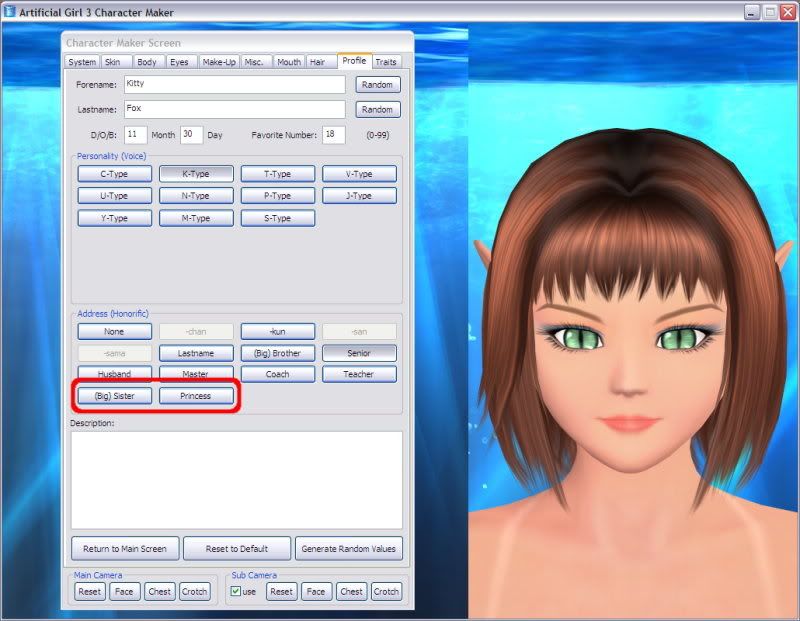Click inside the Description text box
Image resolution: width=800 pixels, height=621 pixels.
[x=237, y=480]
